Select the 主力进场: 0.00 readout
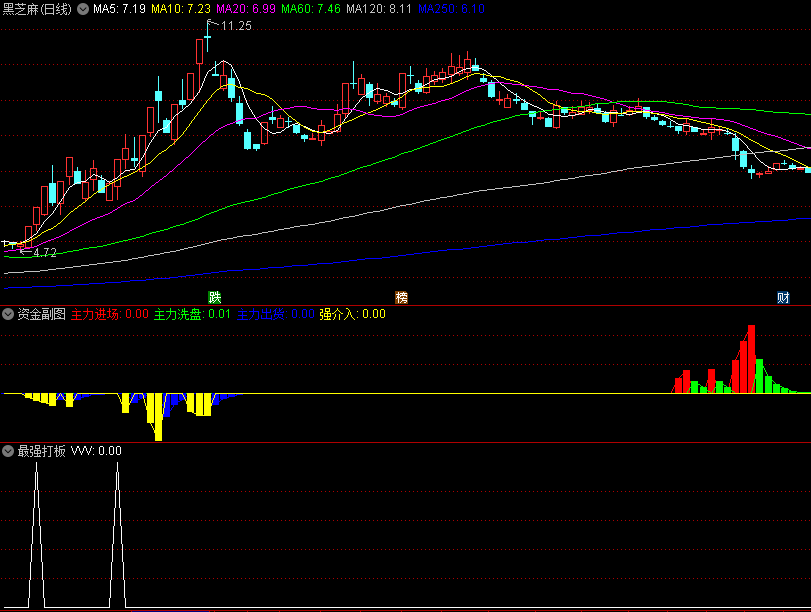 pos(110,314)
